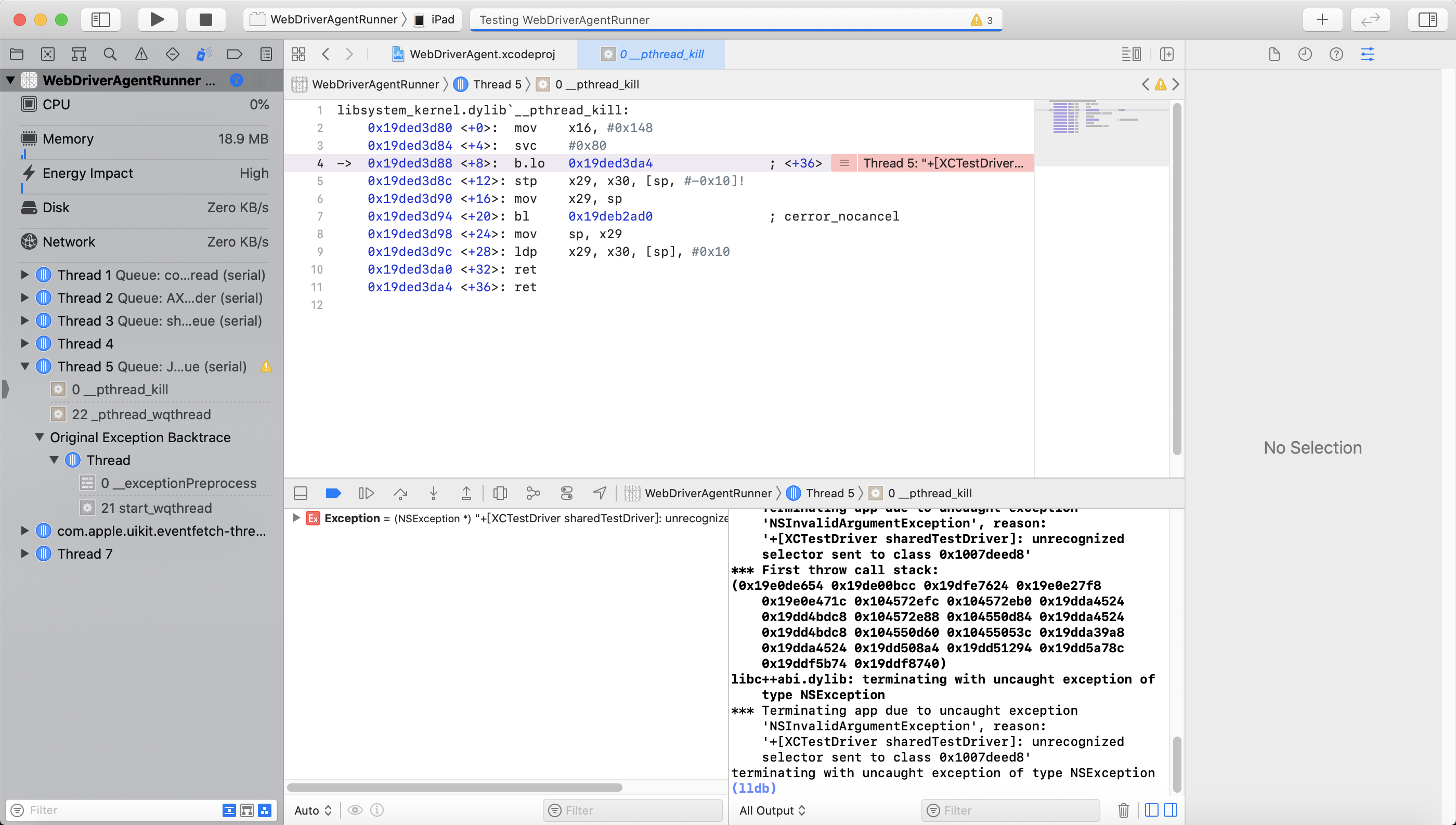
Task: Show the Quick Help inspector
Action: 1336,55
